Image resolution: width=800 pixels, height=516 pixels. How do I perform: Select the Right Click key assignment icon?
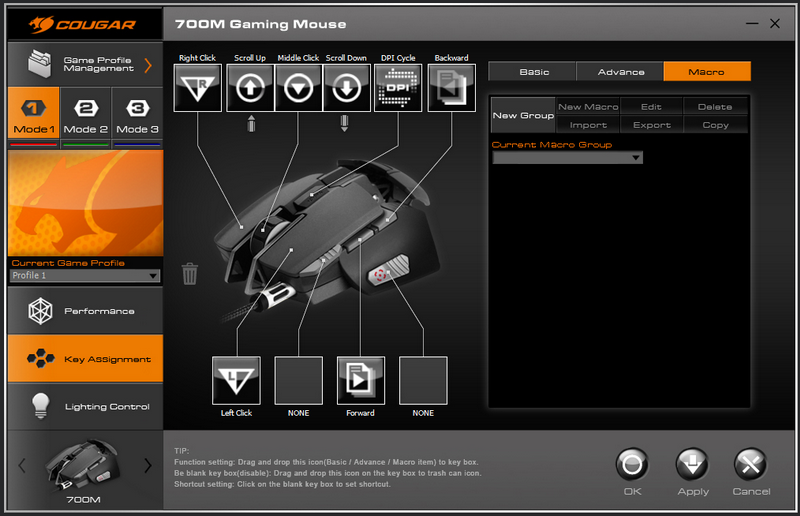(197, 88)
